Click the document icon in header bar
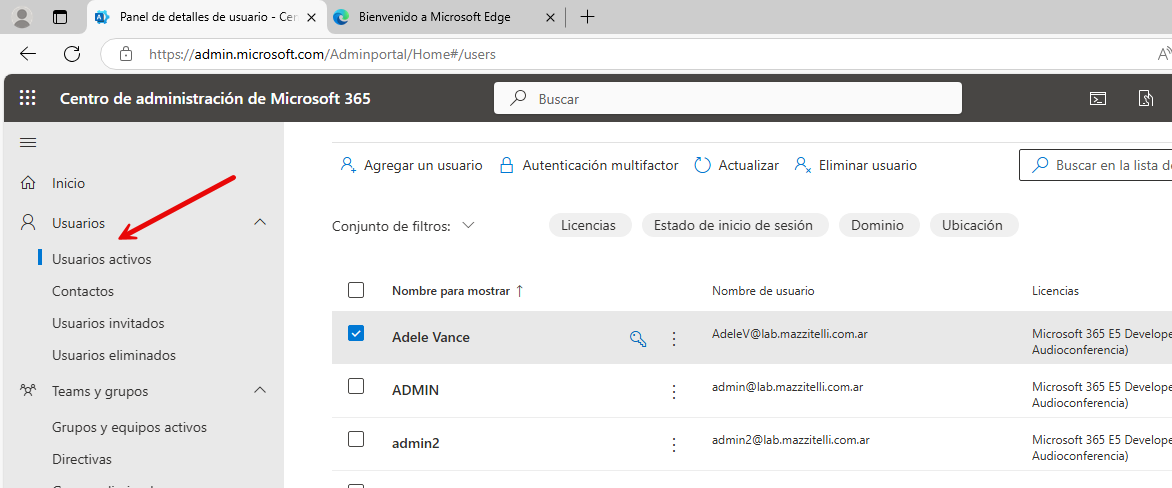The width and height of the screenshot is (1172, 488). pos(1146,99)
